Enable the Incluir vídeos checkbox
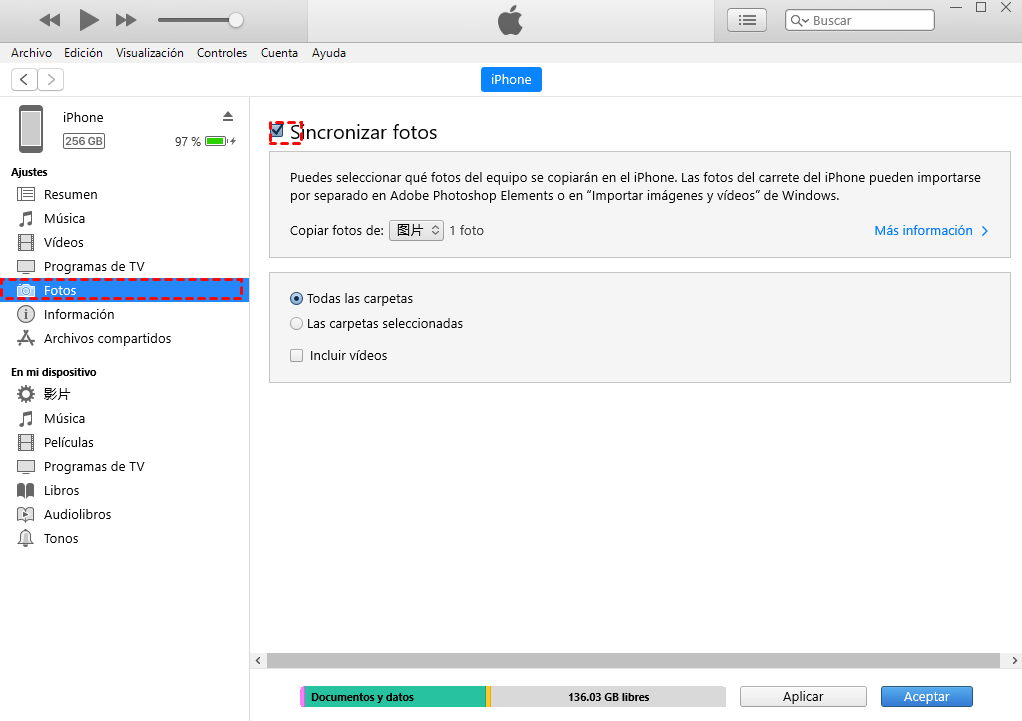The width and height of the screenshot is (1022, 721). pyautogui.click(x=297, y=355)
